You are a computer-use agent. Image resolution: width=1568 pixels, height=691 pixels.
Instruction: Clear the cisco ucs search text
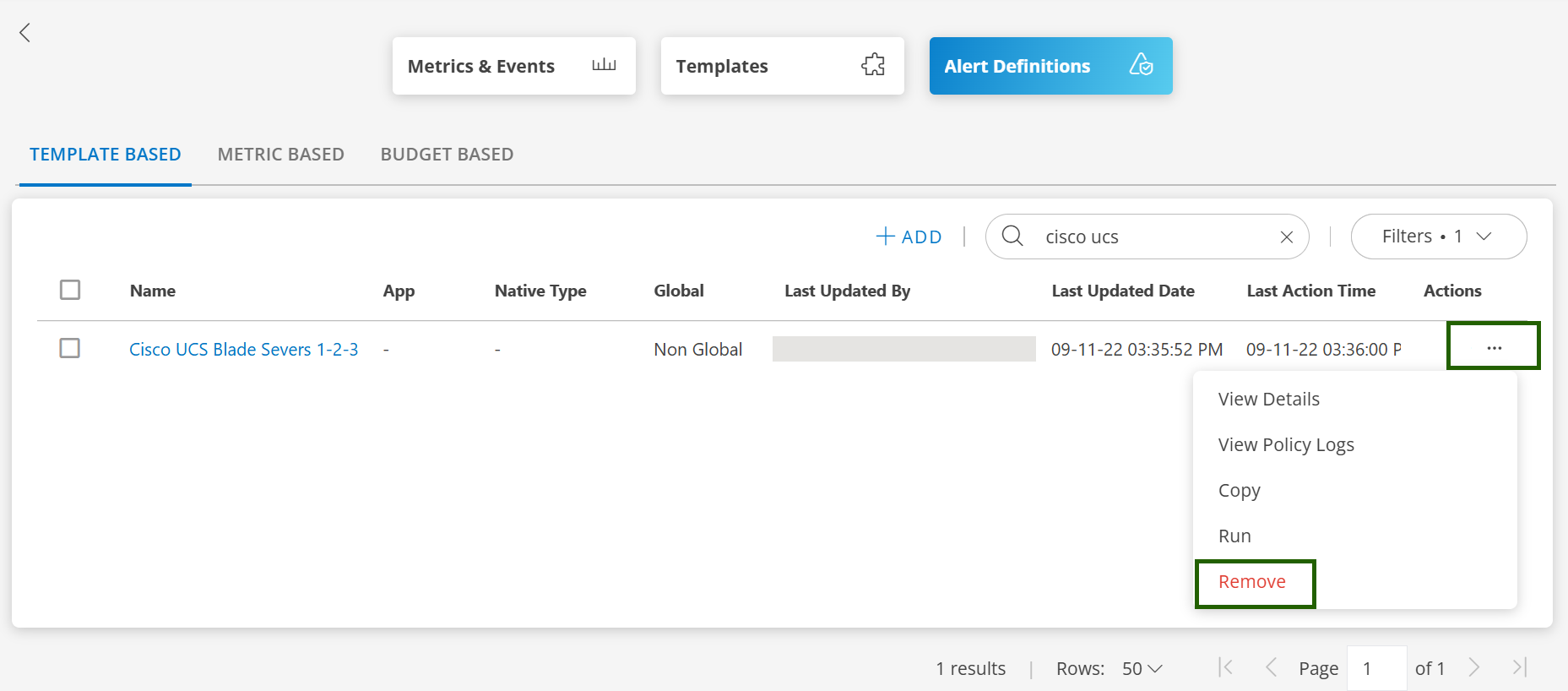coord(1286,237)
